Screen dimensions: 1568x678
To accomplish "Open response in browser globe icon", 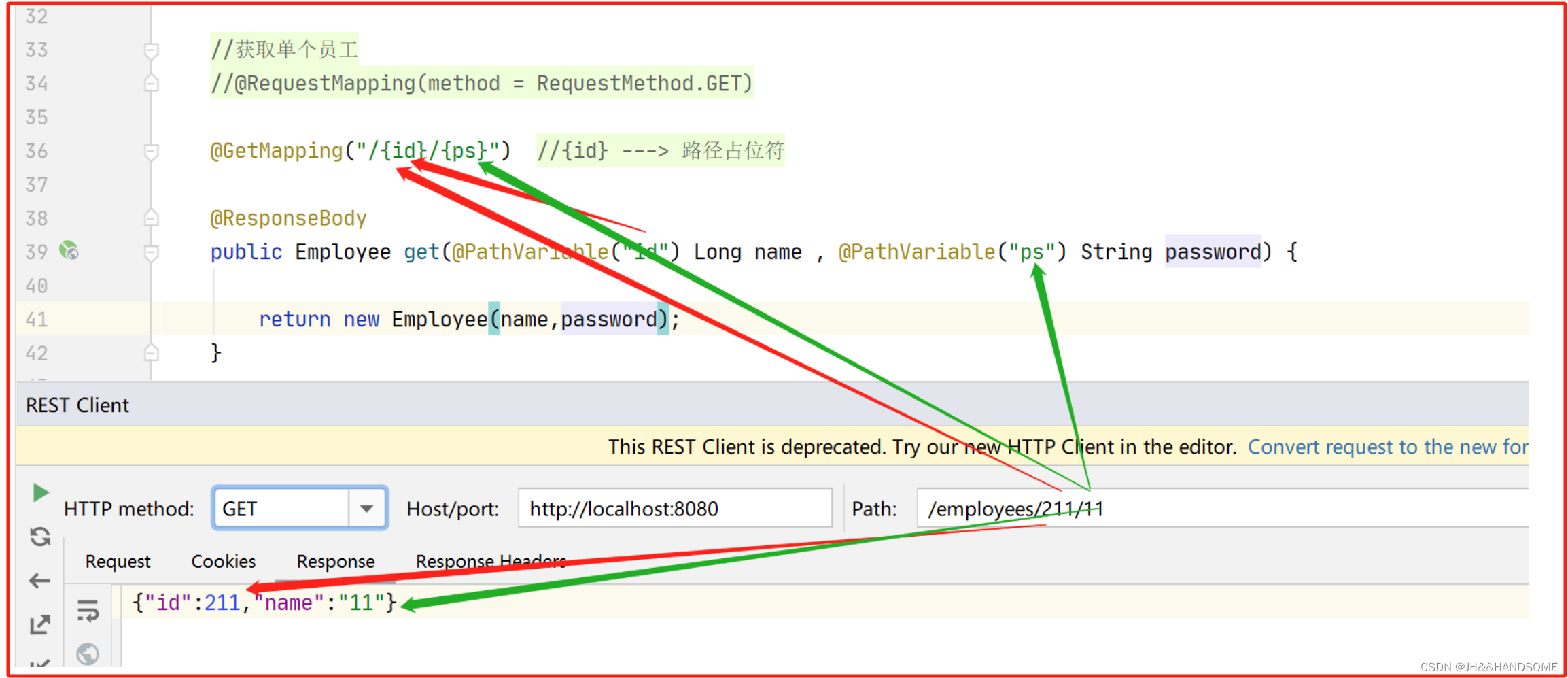I will pyautogui.click(x=88, y=654).
